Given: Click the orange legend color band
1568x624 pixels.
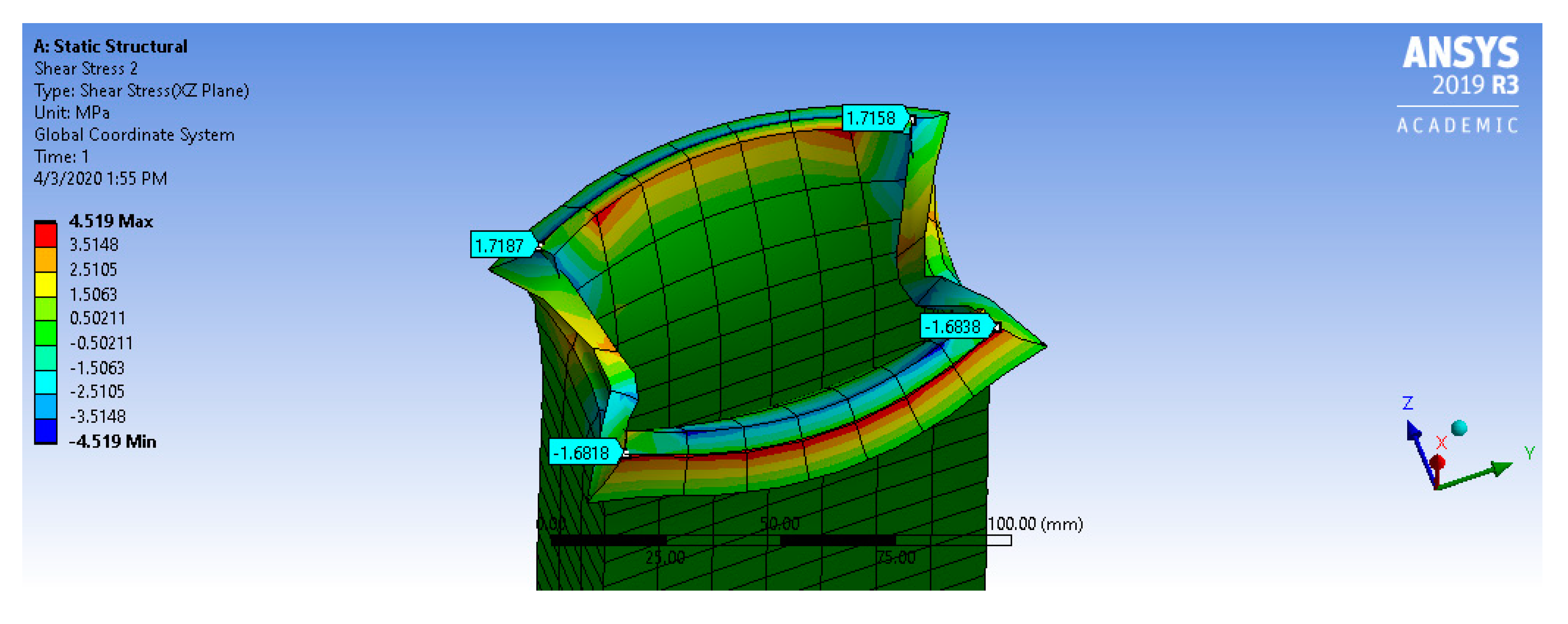Looking at the screenshot, I should coord(46,260).
